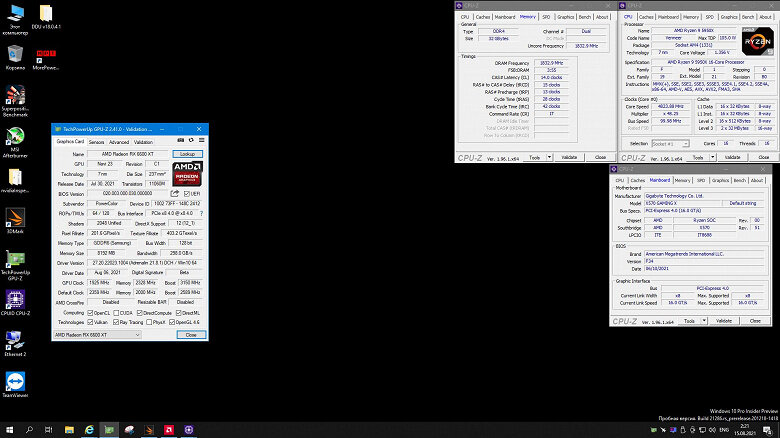Image resolution: width=780 pixels, height=438 pixels.
Task: Click GPU name field AMD Radeon RX 6600 XT
Action: (x=128, y=154)
